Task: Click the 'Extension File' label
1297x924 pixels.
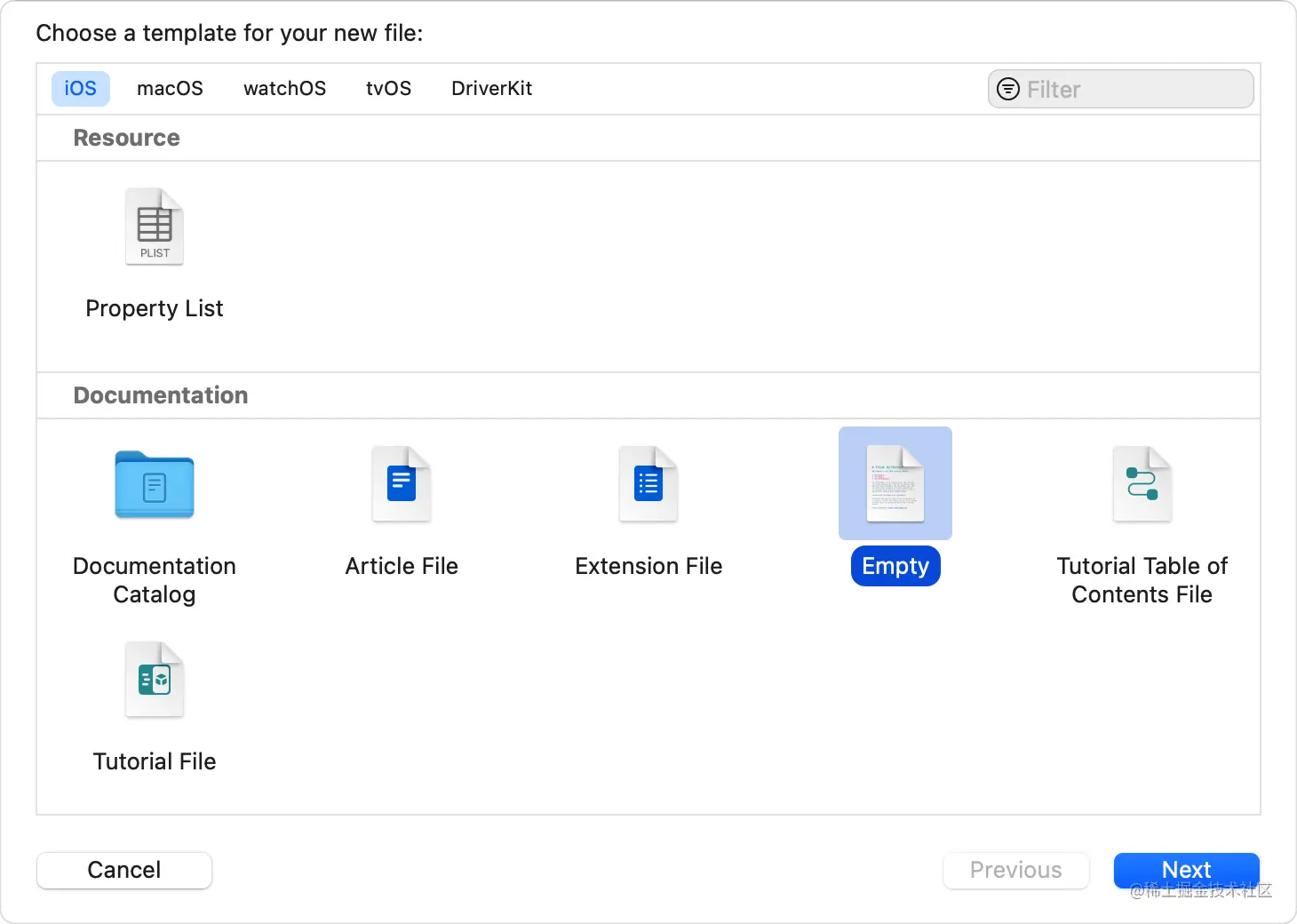Action: click(648, 566)
